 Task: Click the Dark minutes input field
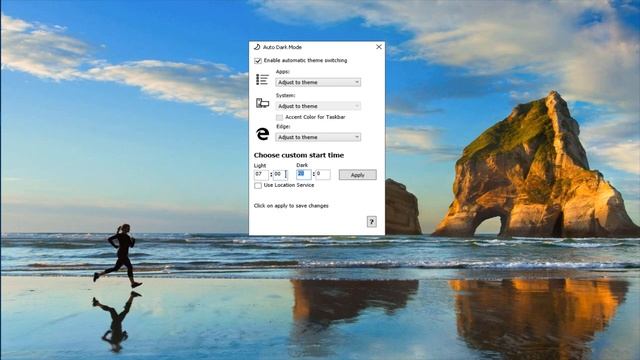point(323,175)
